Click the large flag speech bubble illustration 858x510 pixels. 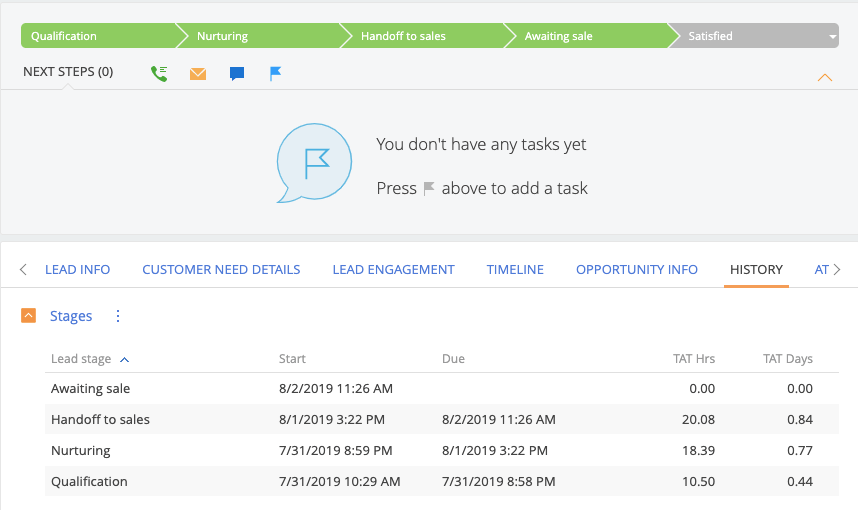point(313,163)
